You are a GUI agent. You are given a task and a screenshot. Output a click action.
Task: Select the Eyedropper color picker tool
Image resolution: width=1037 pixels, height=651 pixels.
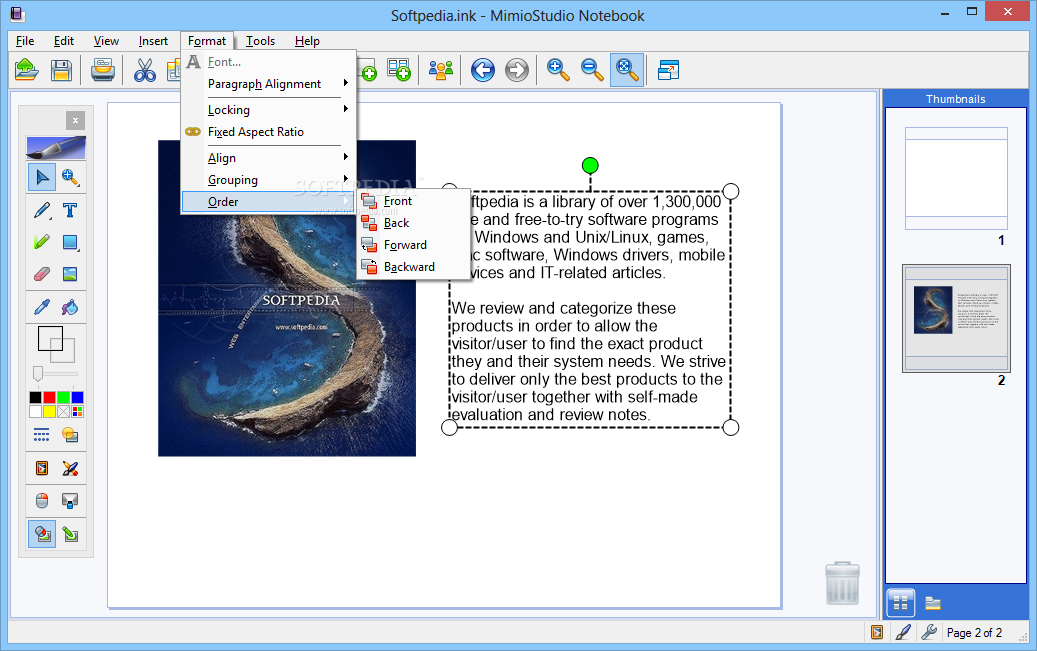click(42, 307)
